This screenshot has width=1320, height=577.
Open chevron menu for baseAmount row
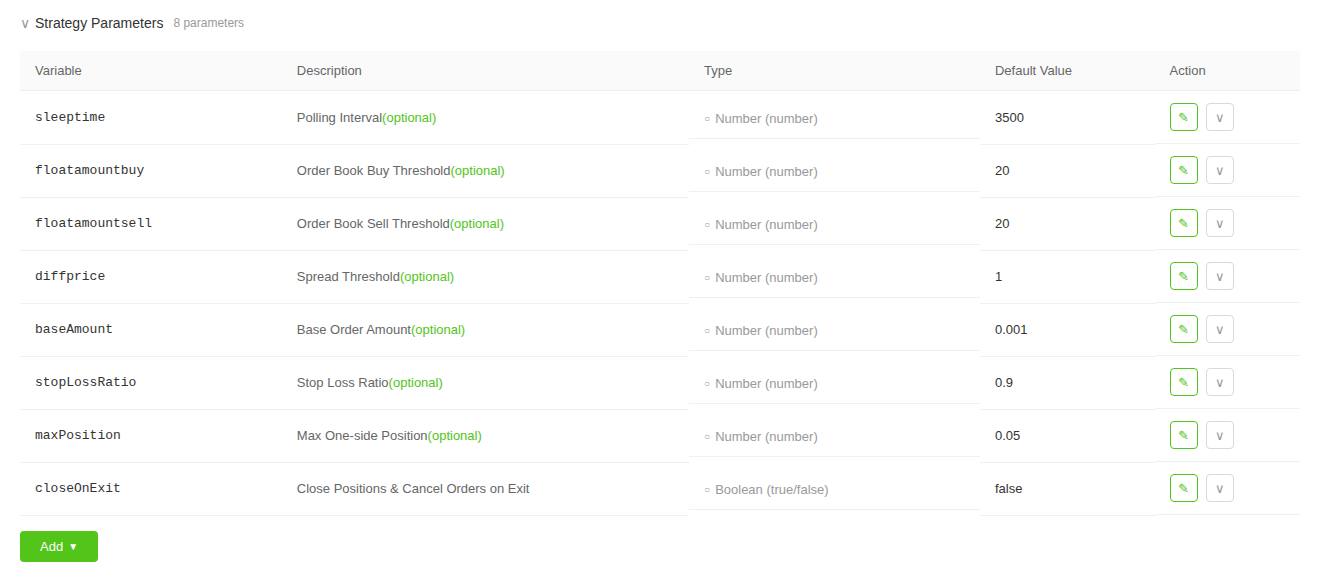(1219, 329)
